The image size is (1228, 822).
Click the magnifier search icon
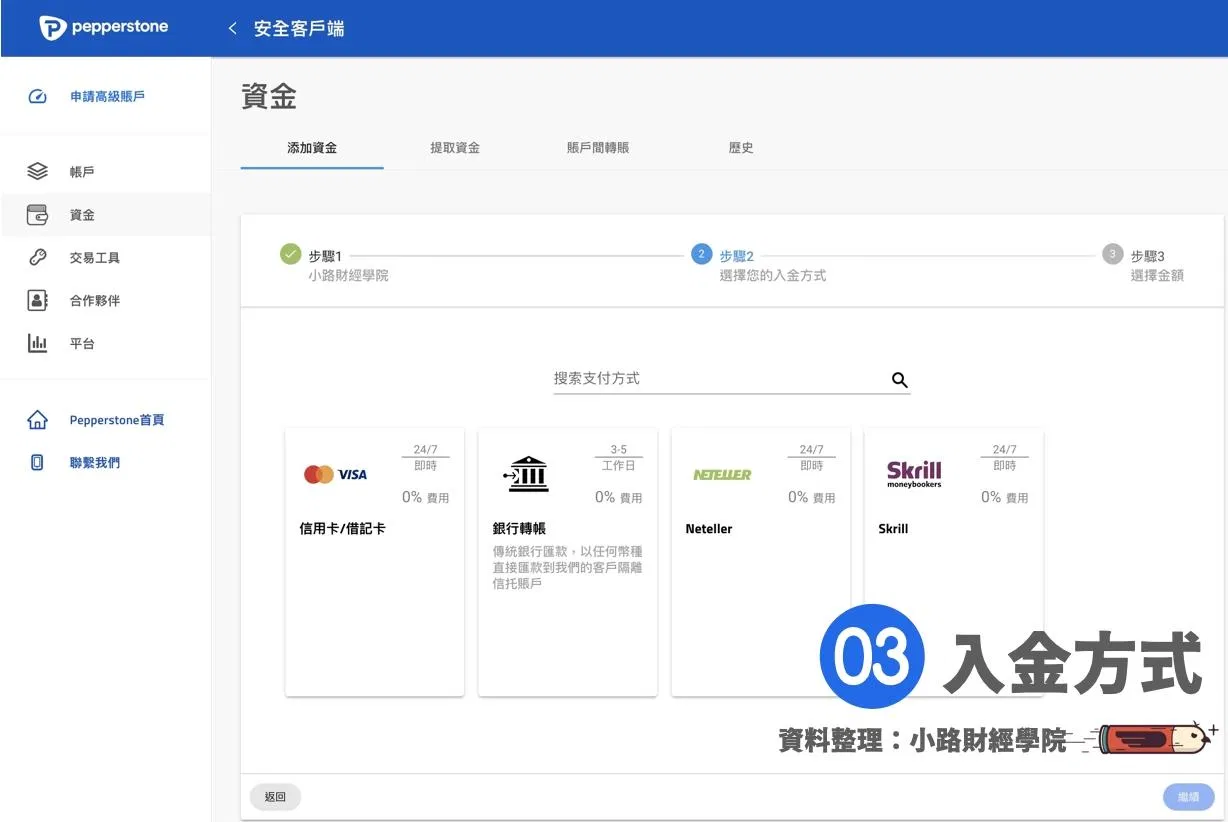899,380
